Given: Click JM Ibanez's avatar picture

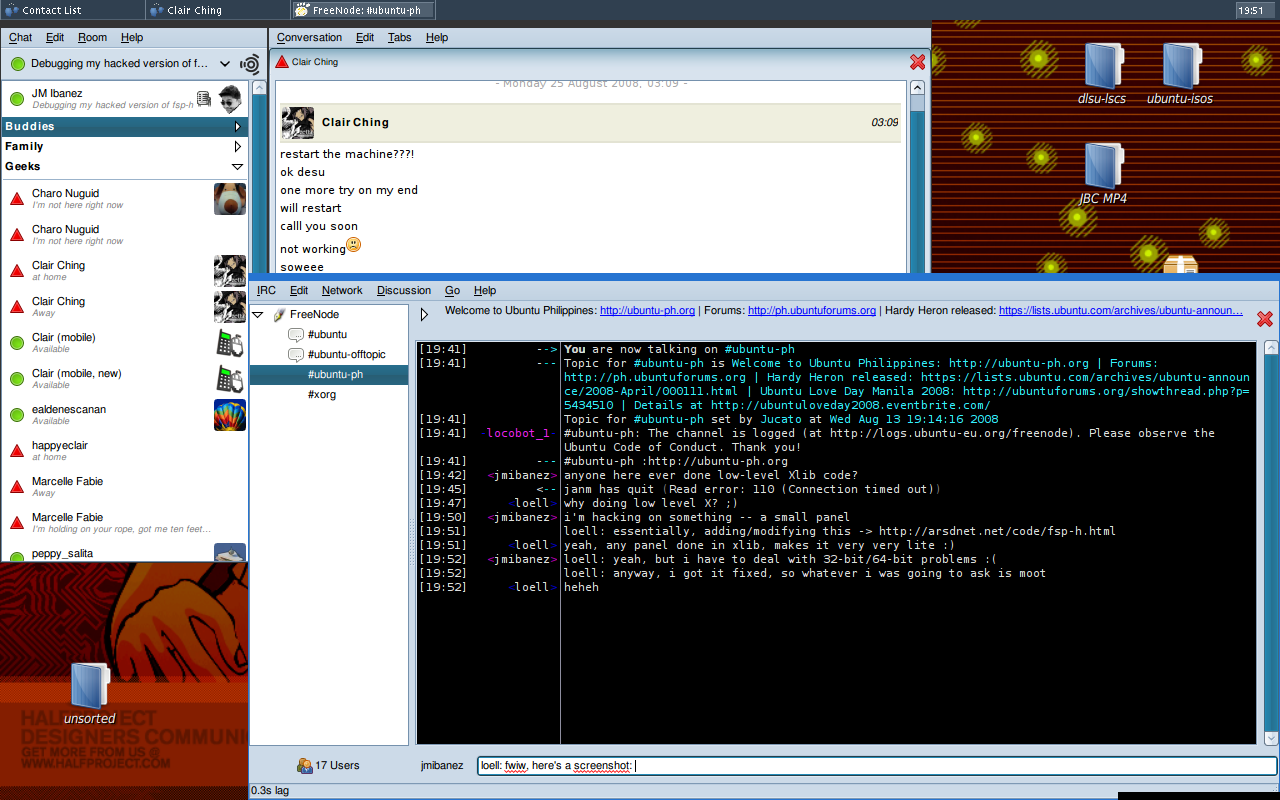Looking at the screenshot, I should tap(230, 98).
